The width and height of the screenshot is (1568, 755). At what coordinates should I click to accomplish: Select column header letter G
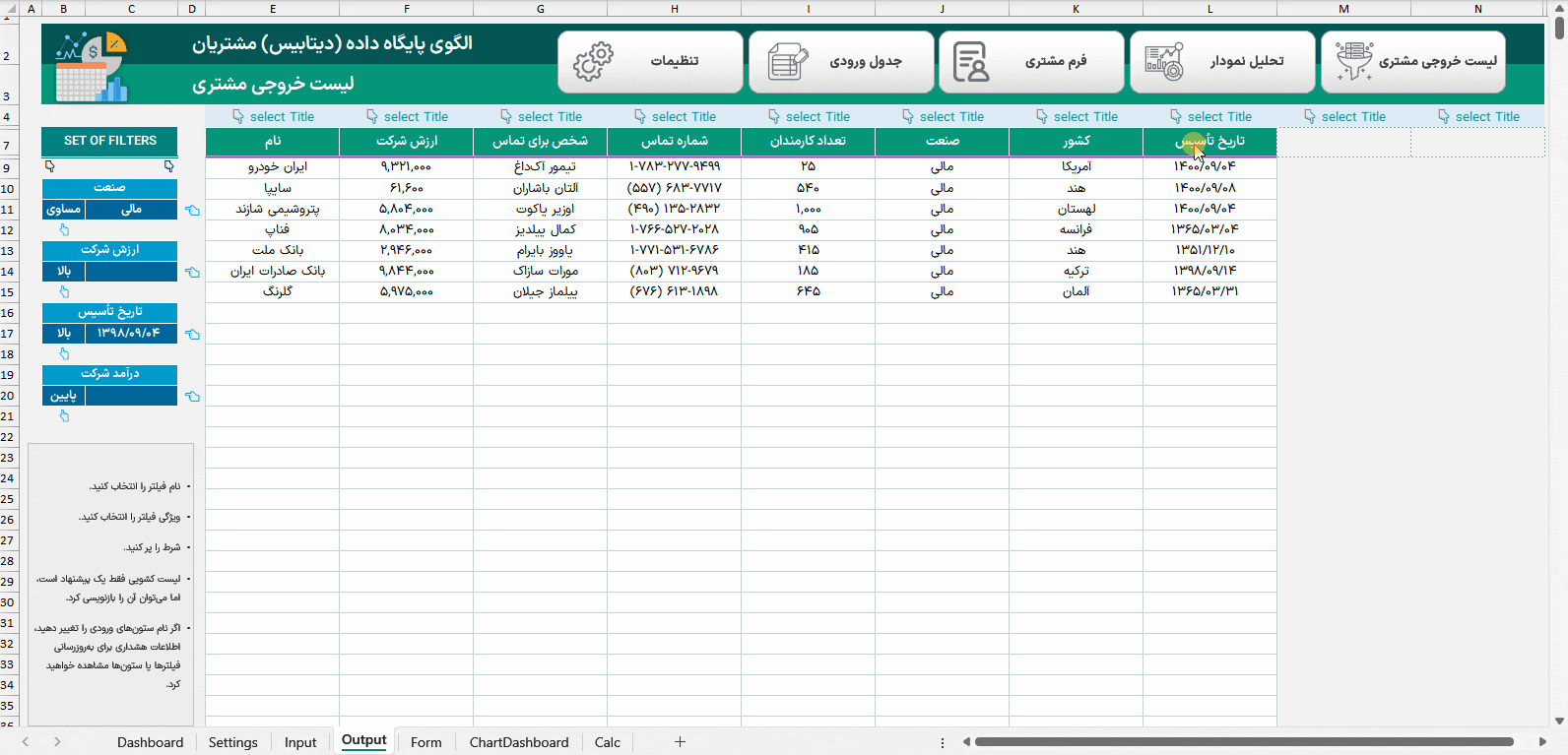541,9
